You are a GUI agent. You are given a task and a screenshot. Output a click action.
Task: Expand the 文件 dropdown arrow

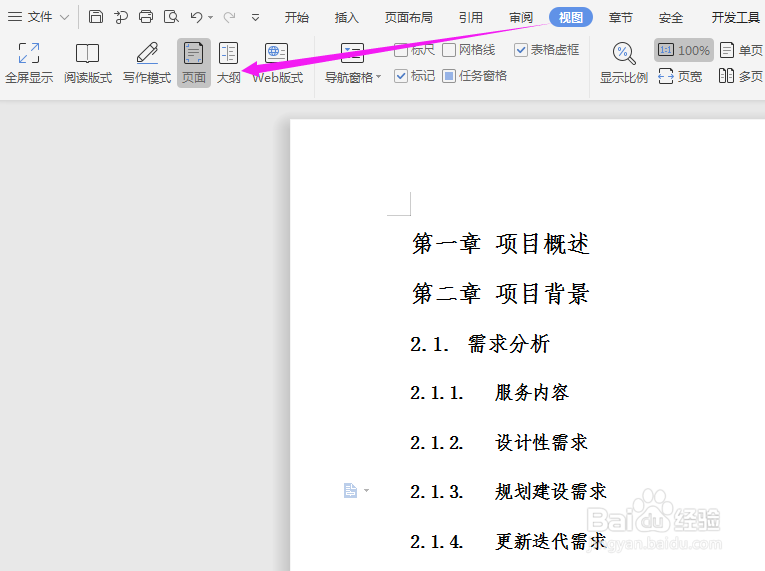tap(64, 18)
